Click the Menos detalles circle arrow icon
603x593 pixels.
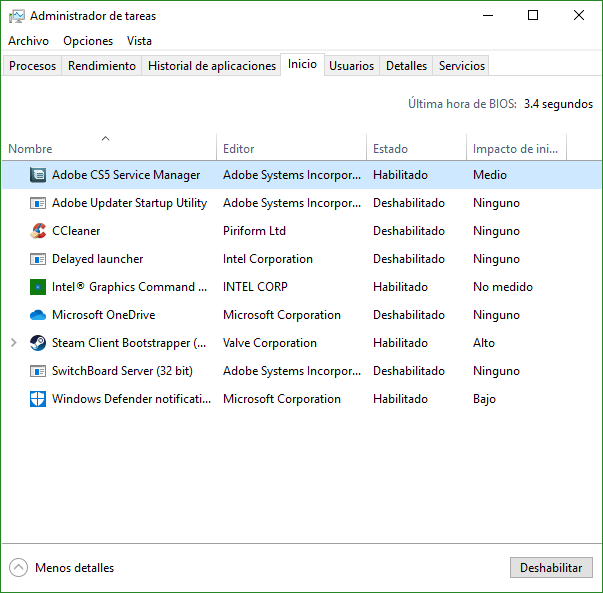[18, 568]
